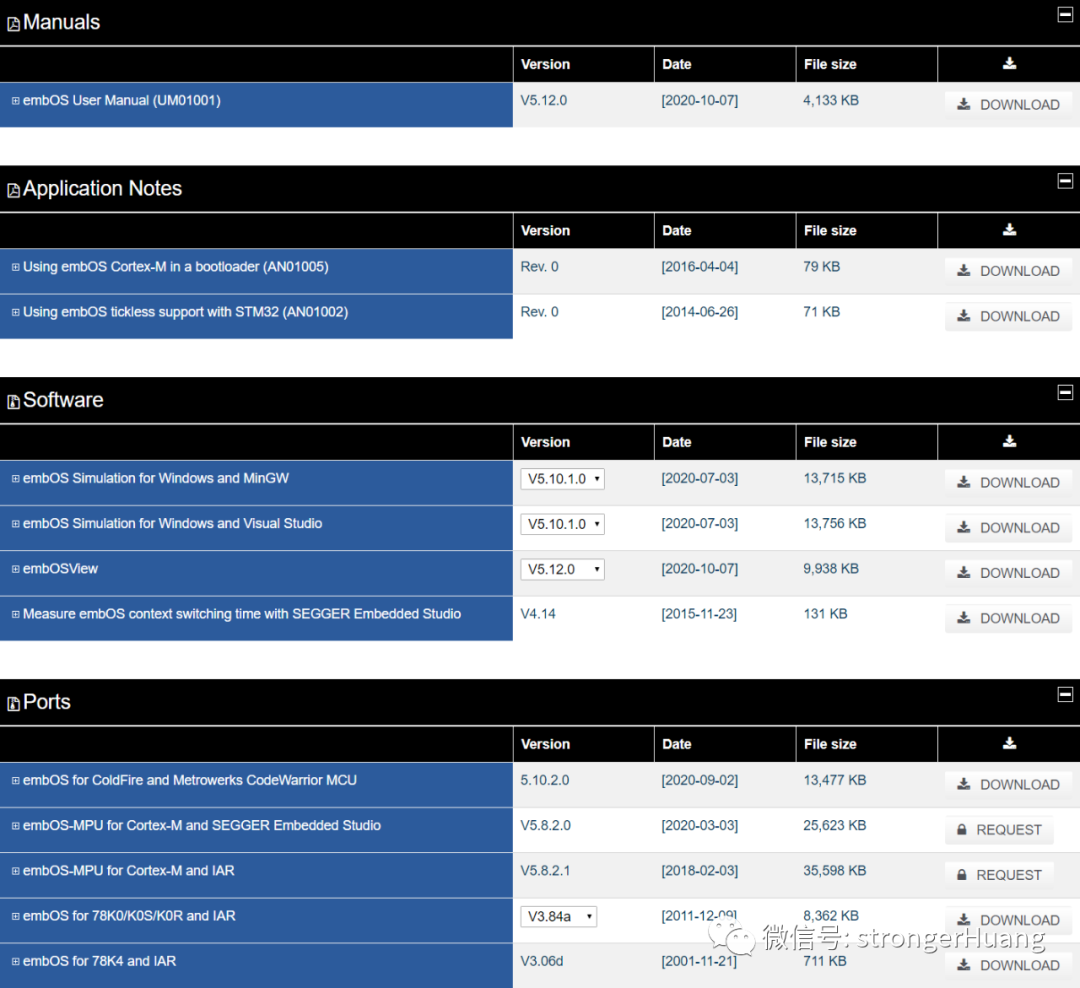
Task: Click the V5.8.2.1 version cell
Action: pos(545,872)
